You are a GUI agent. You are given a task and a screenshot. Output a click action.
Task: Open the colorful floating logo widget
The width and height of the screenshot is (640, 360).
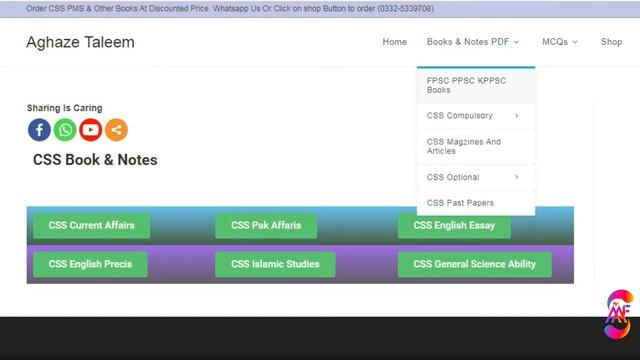click(619, 314)
